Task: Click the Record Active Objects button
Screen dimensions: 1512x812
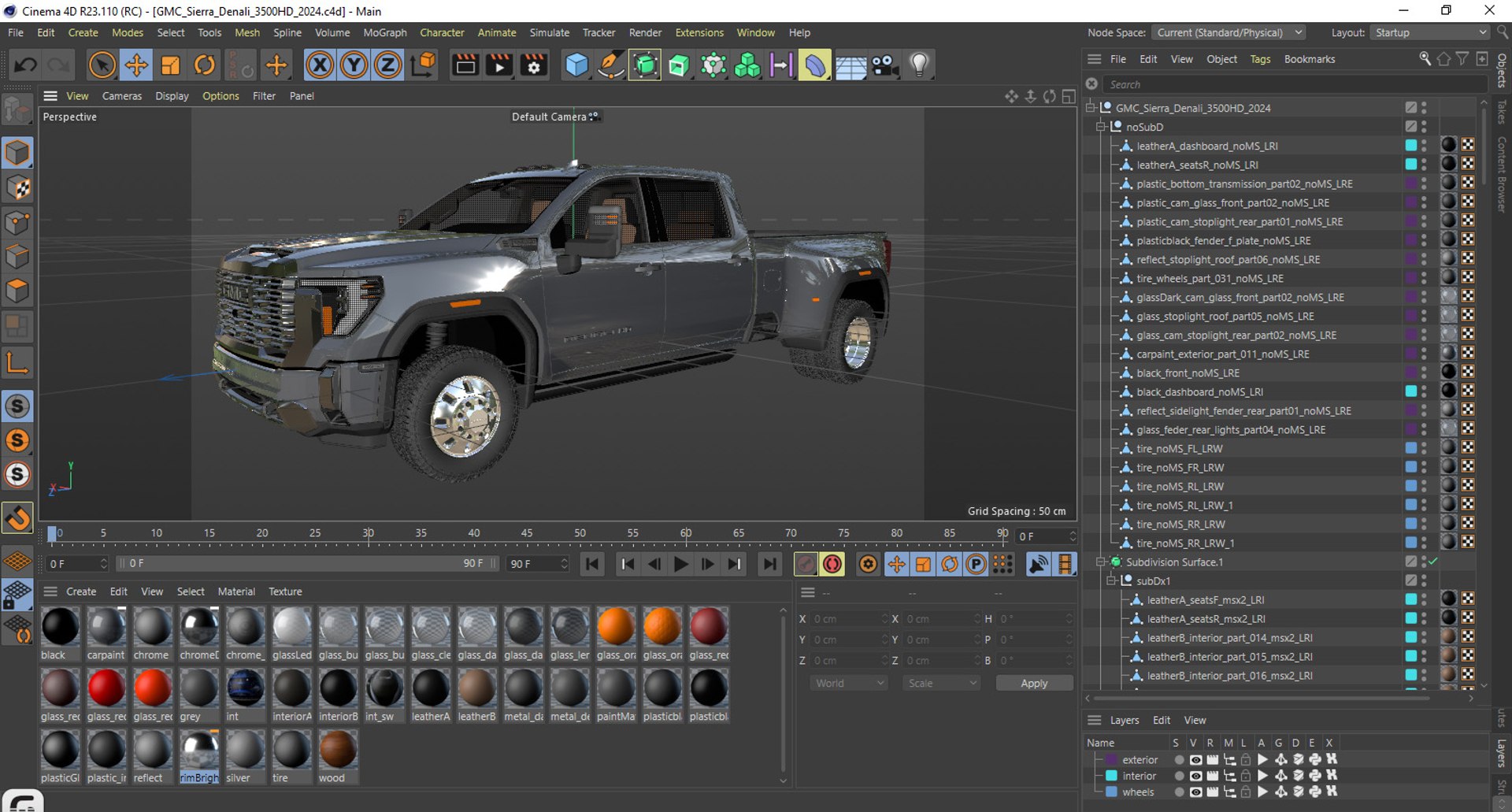Action: coord(806,564)
